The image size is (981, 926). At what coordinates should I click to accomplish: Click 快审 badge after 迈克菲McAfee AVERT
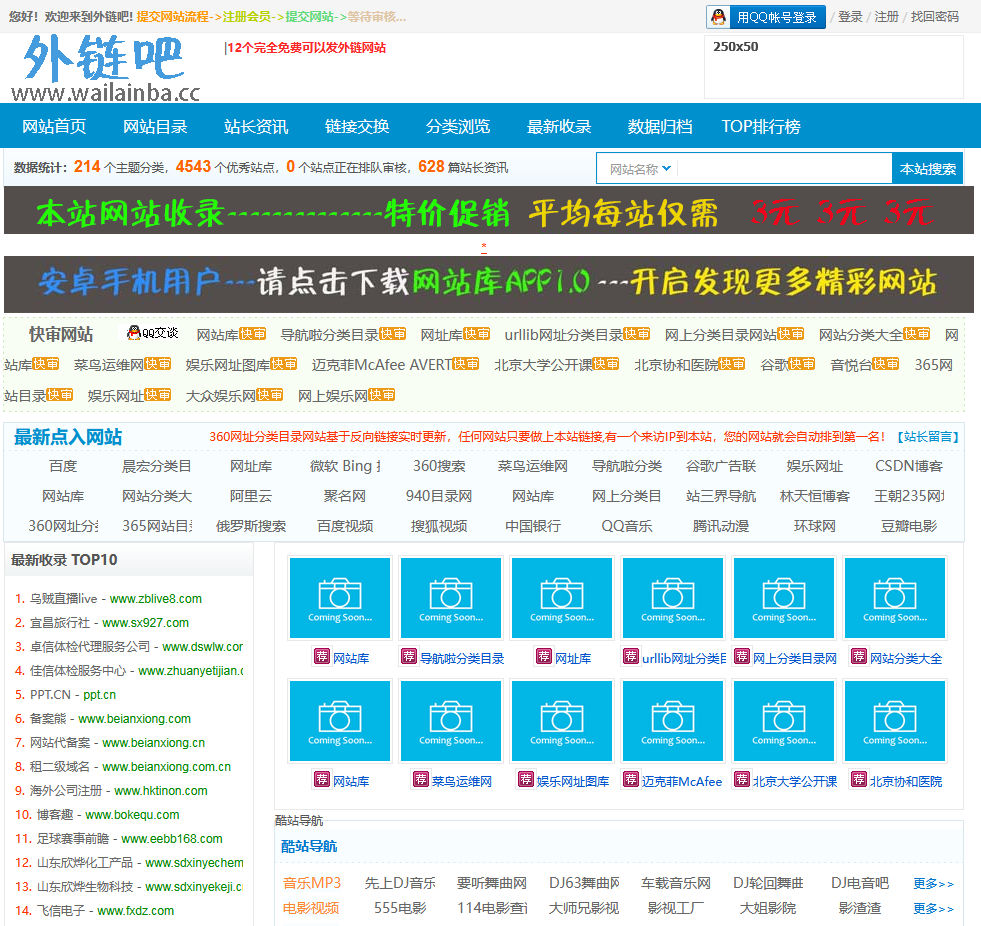(465, 364)
